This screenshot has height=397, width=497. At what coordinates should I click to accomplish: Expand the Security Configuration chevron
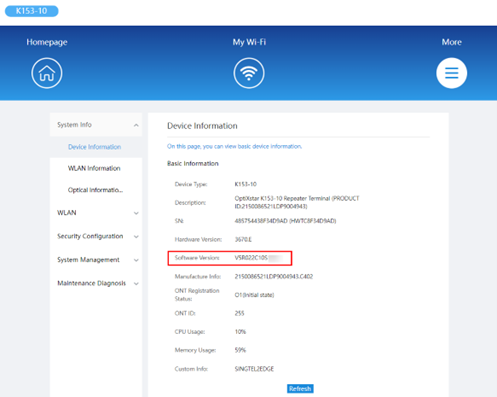click(136, 237)
